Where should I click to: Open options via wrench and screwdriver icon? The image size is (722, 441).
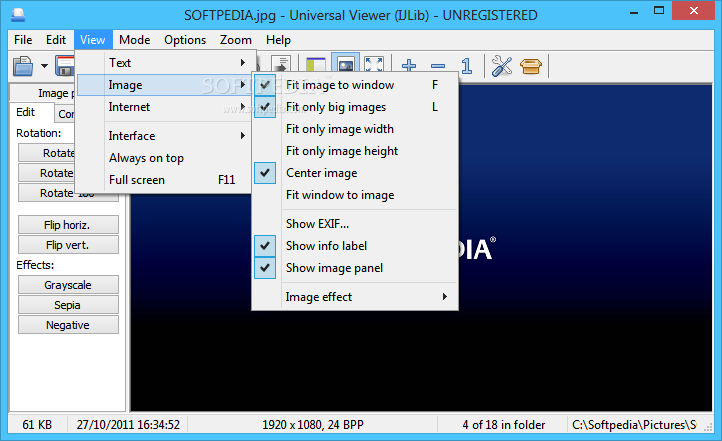[501, 66]
